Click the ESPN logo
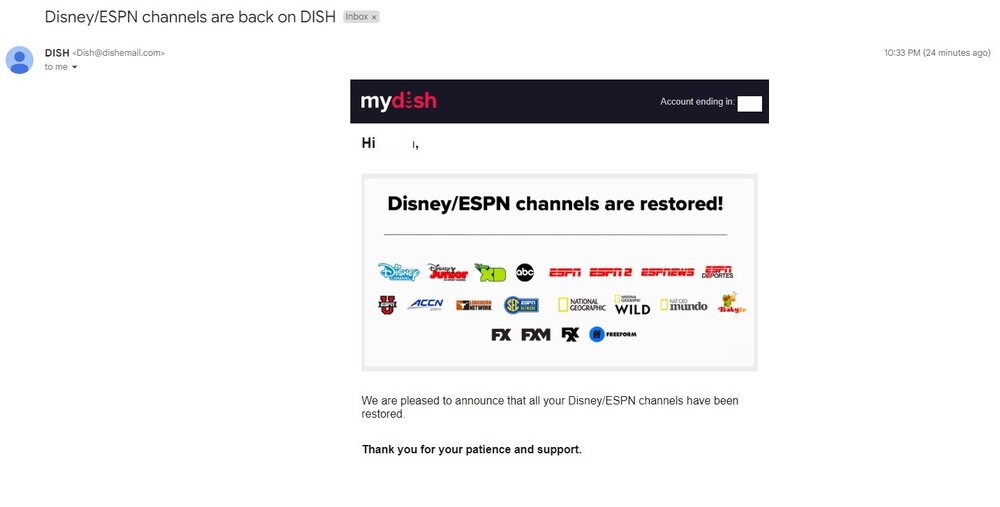Viewport: 1000px width, 507px height. tap(565, 272)
